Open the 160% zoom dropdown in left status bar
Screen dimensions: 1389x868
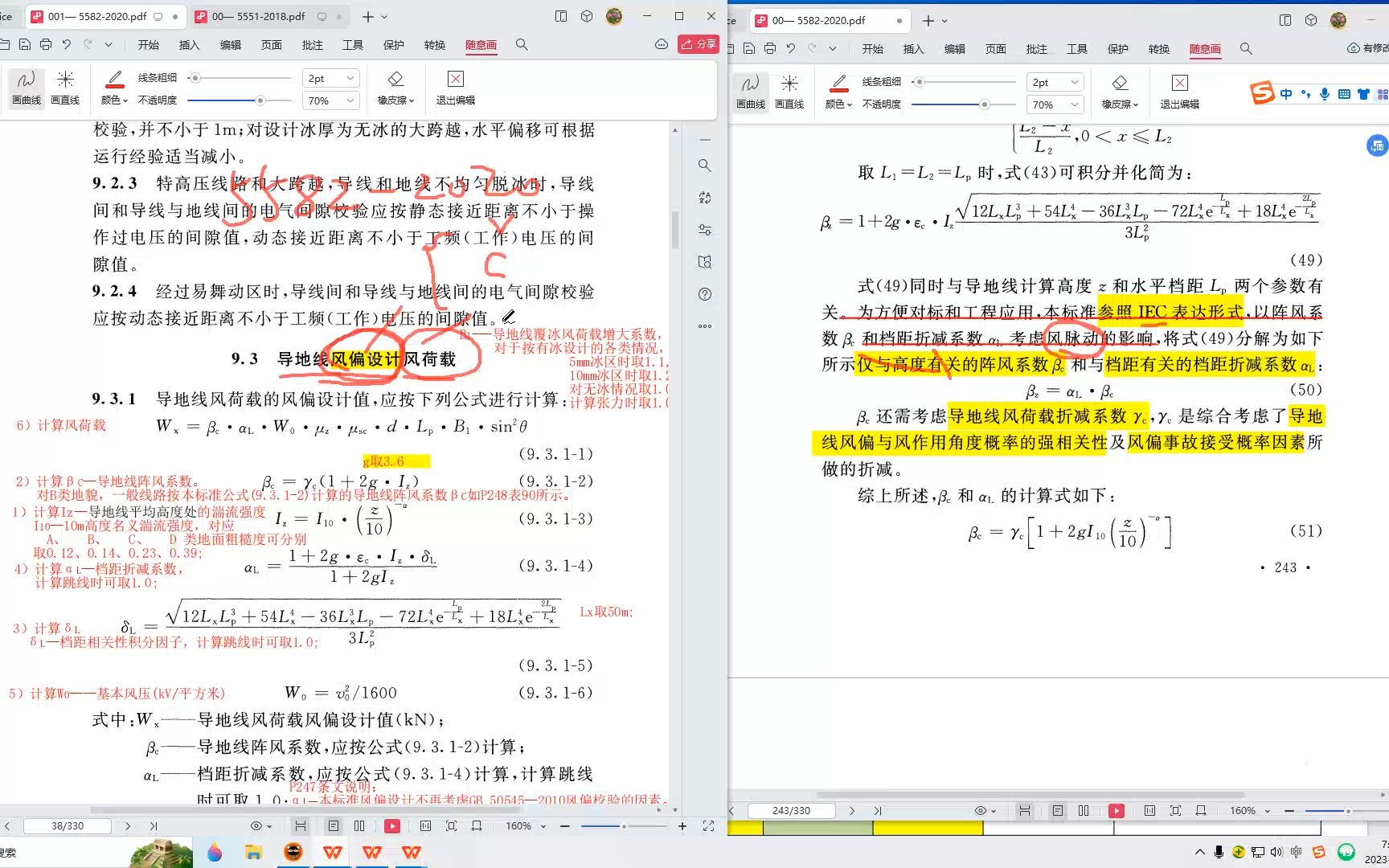pyautogui.click(x=525, y=825)
